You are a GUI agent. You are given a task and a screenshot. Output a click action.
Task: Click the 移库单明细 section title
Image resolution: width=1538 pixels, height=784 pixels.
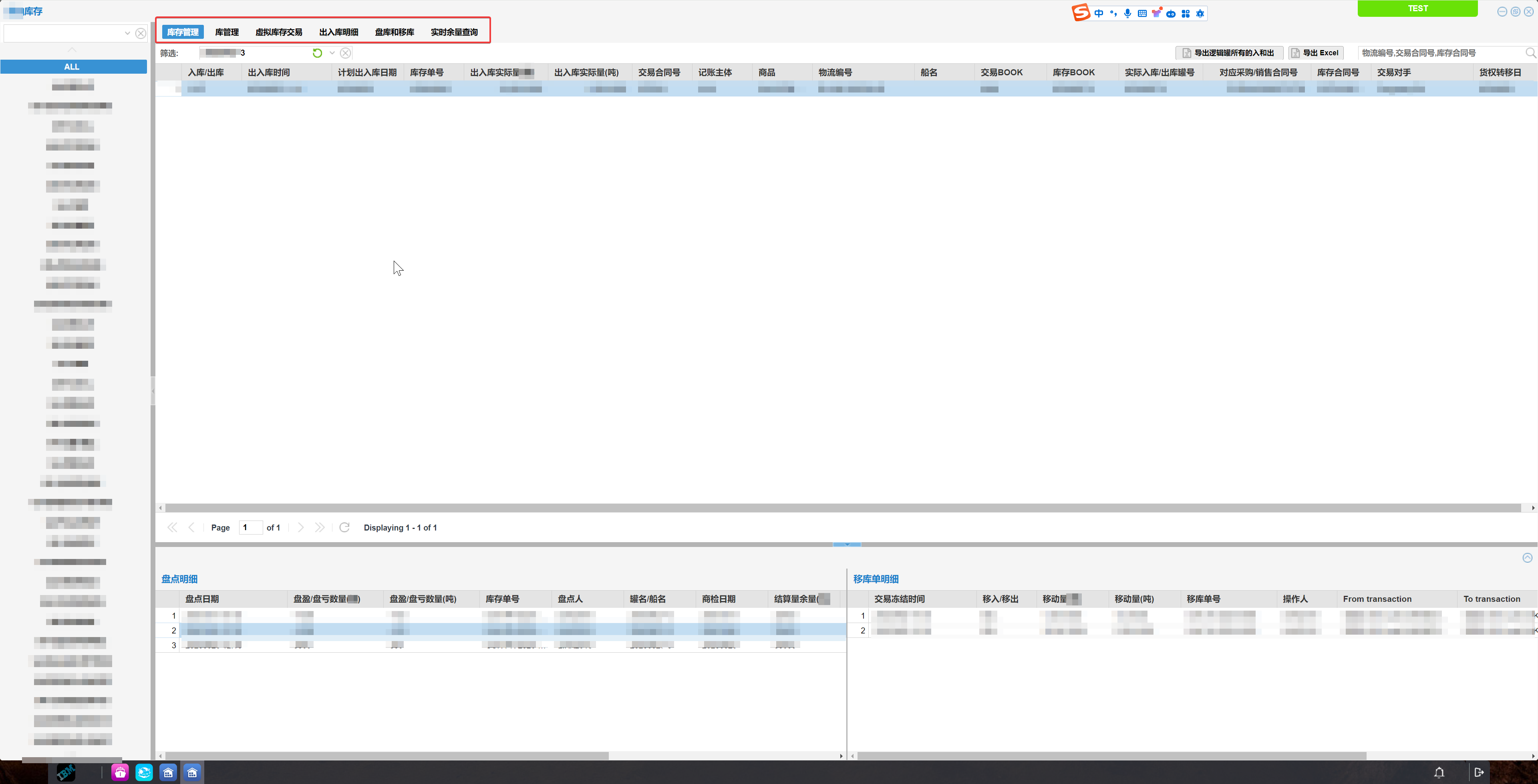(875, 579)
